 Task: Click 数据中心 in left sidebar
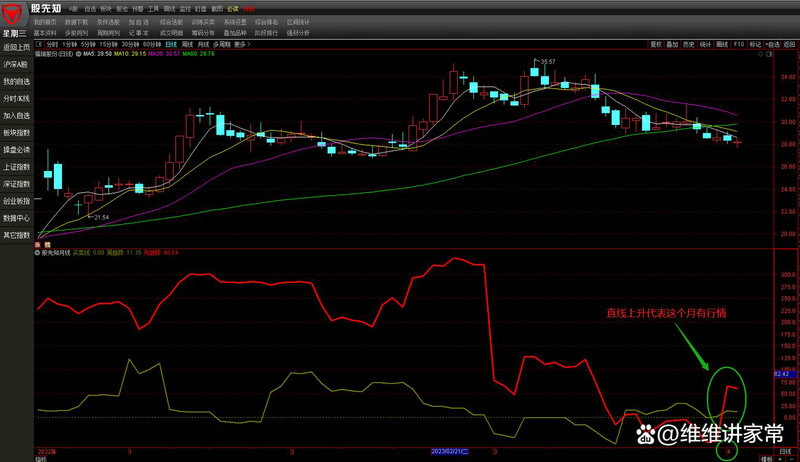[x=16, y=217]
